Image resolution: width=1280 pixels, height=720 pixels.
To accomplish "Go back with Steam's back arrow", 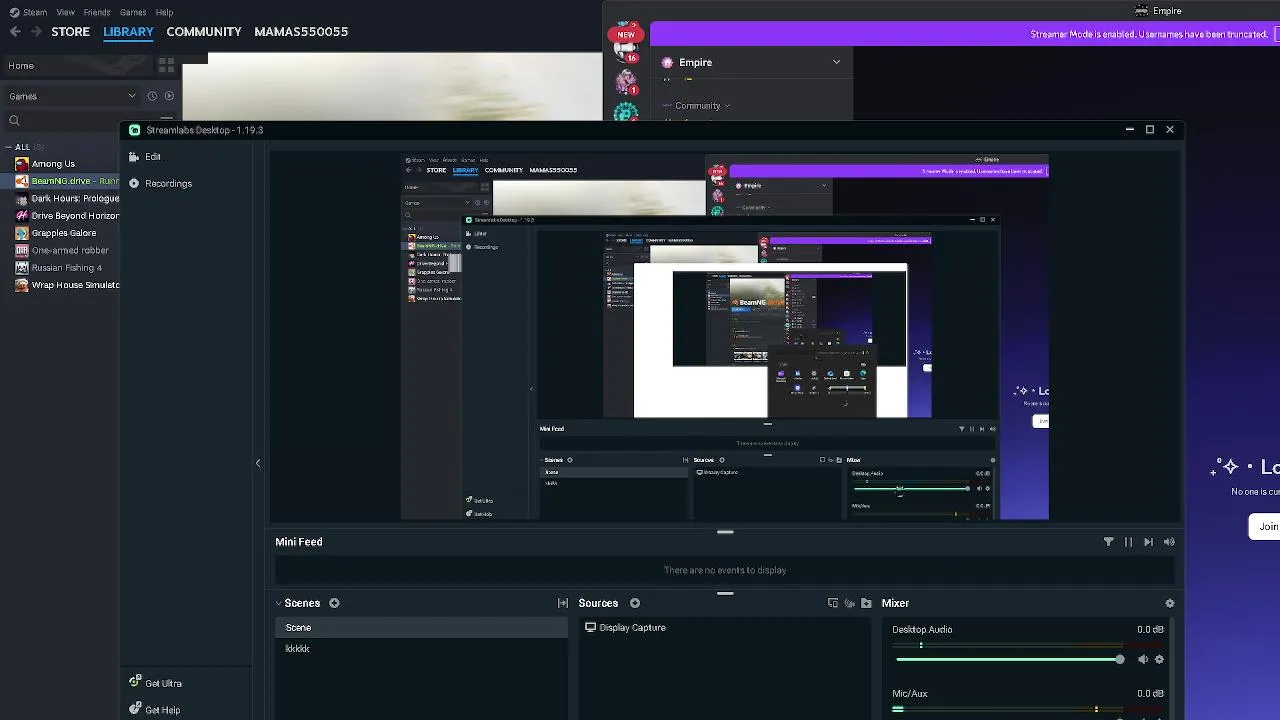I will click(x=15, y=32).
